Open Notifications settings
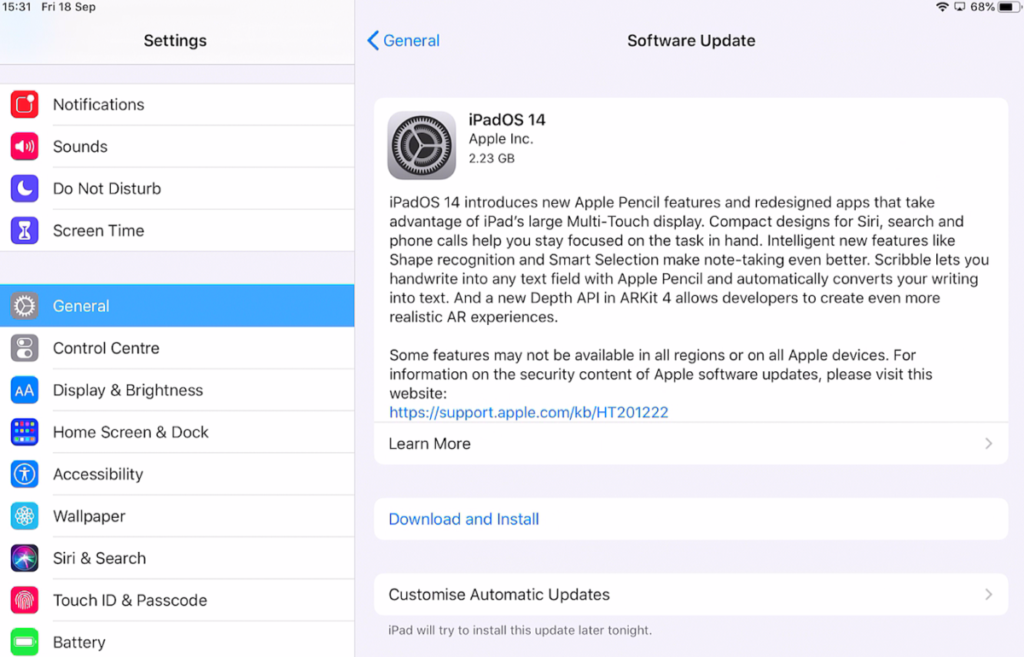The width and height of the screenshot is (1024, 657). click(177, 104)
